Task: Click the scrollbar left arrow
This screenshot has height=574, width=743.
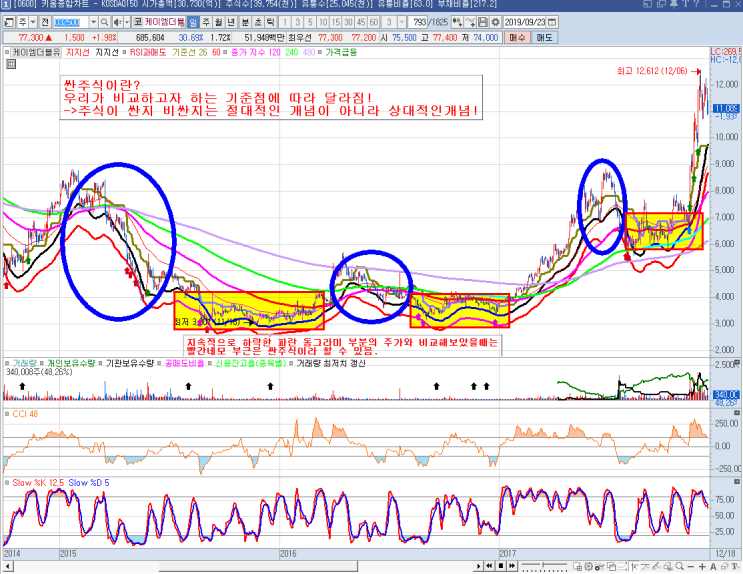Action: pos(7,566)
